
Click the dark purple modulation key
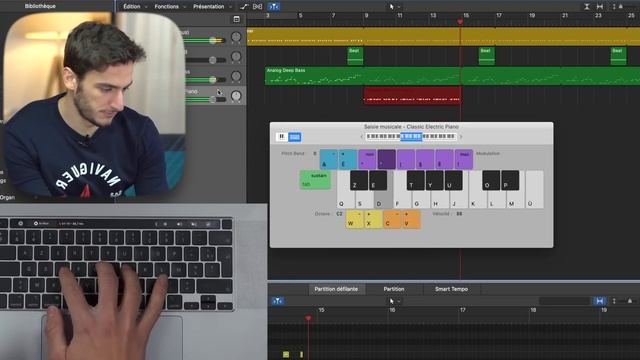point(387,159)
